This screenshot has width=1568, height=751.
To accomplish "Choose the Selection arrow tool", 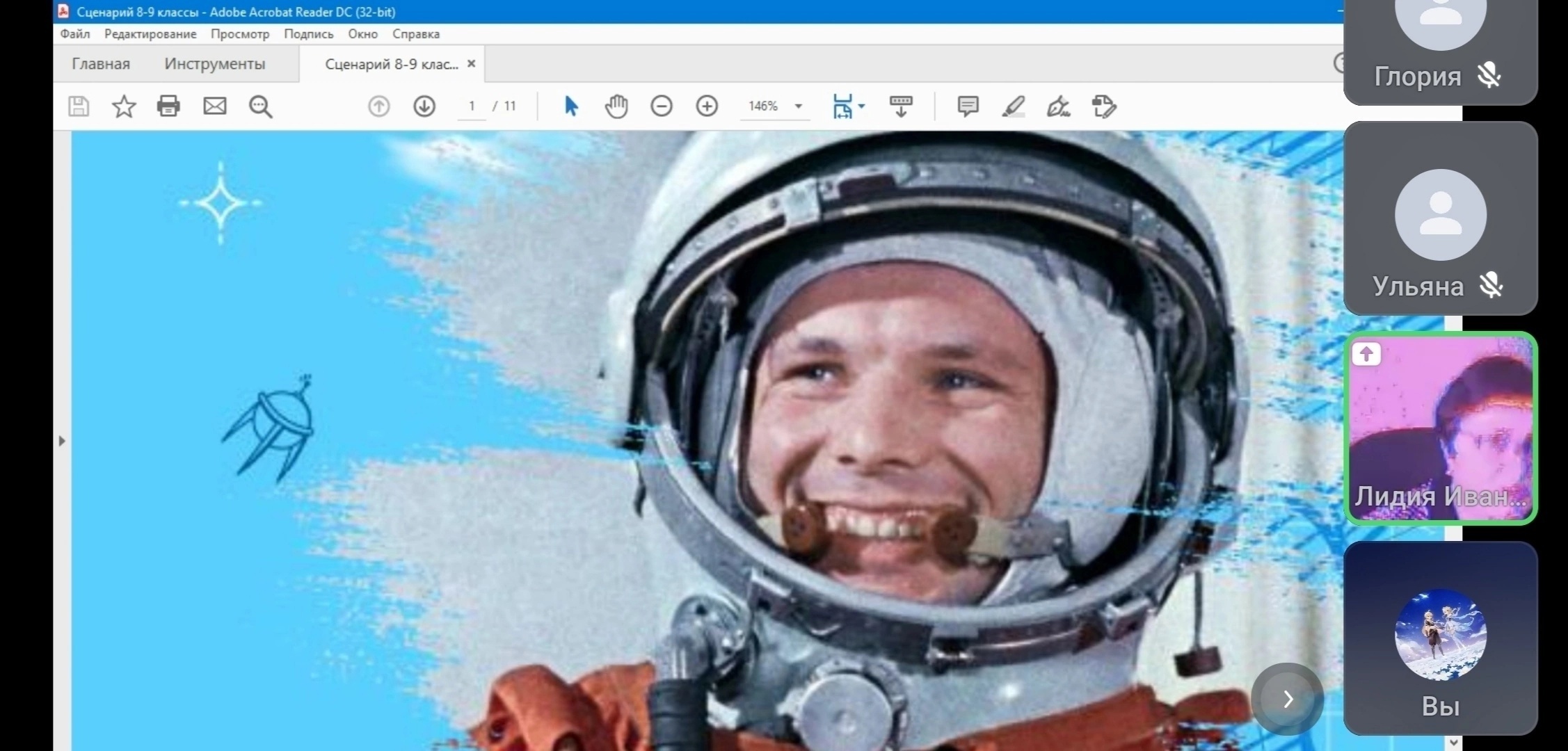I will [x=571, y=106].
